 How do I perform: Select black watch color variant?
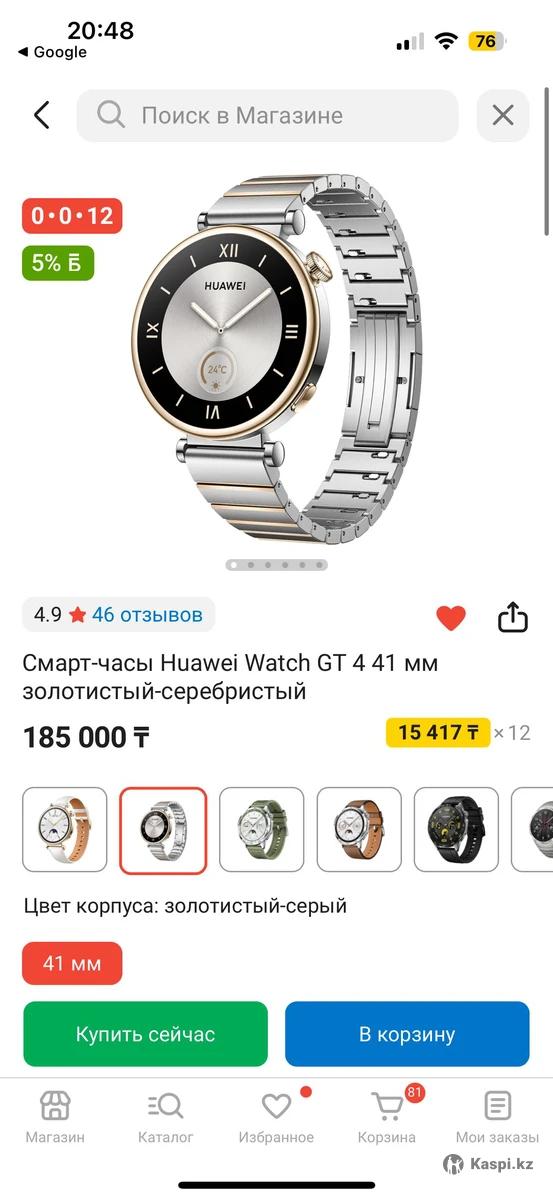pyautogui.click(x=457, y=830)
